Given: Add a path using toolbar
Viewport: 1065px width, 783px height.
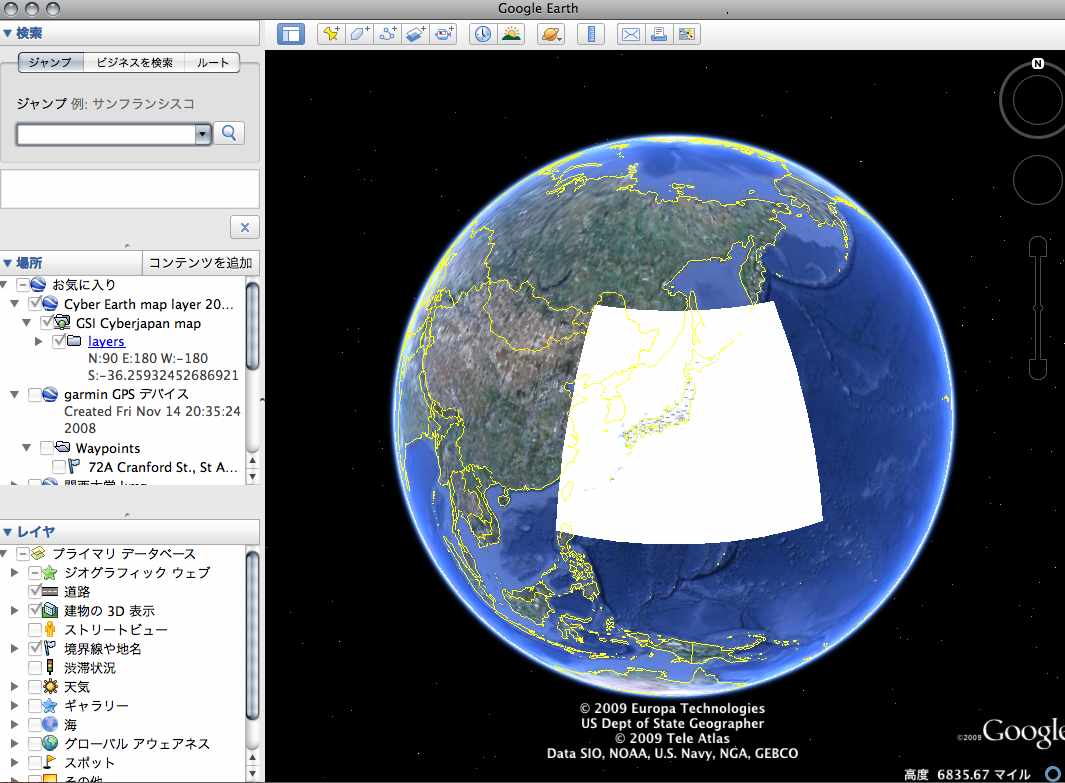Looking at the screenshot, I should [x=388, y=34].
